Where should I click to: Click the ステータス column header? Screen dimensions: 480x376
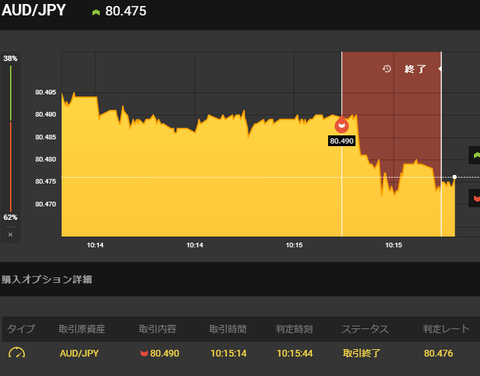tap(365, 329)
